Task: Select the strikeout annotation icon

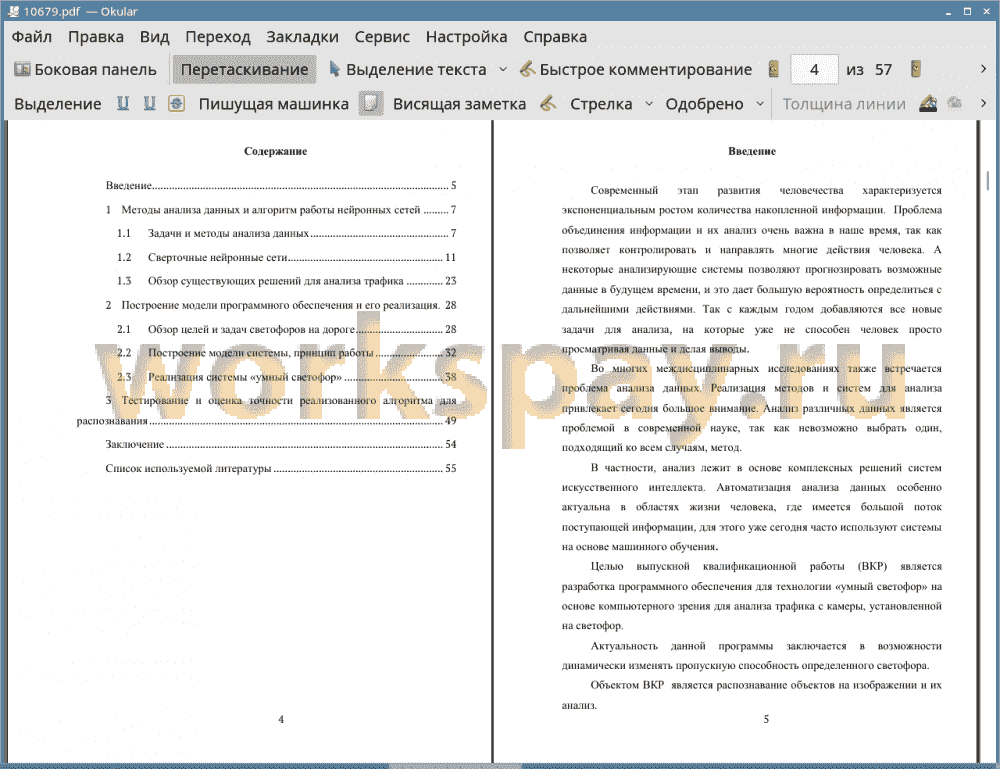Action: pos(176,103)
